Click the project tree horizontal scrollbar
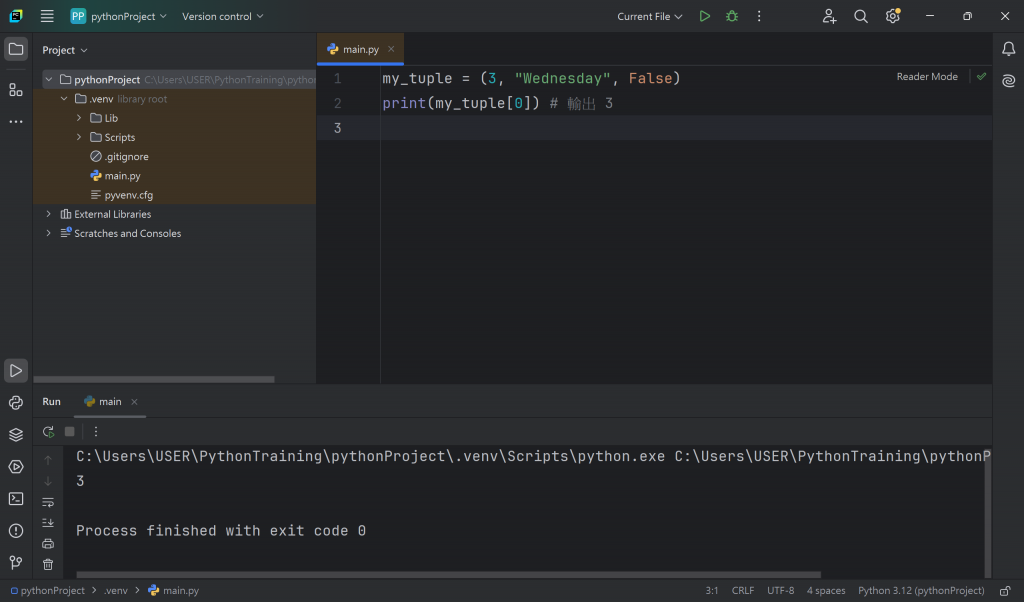The image size is (1024, 602). click(154, 379)
